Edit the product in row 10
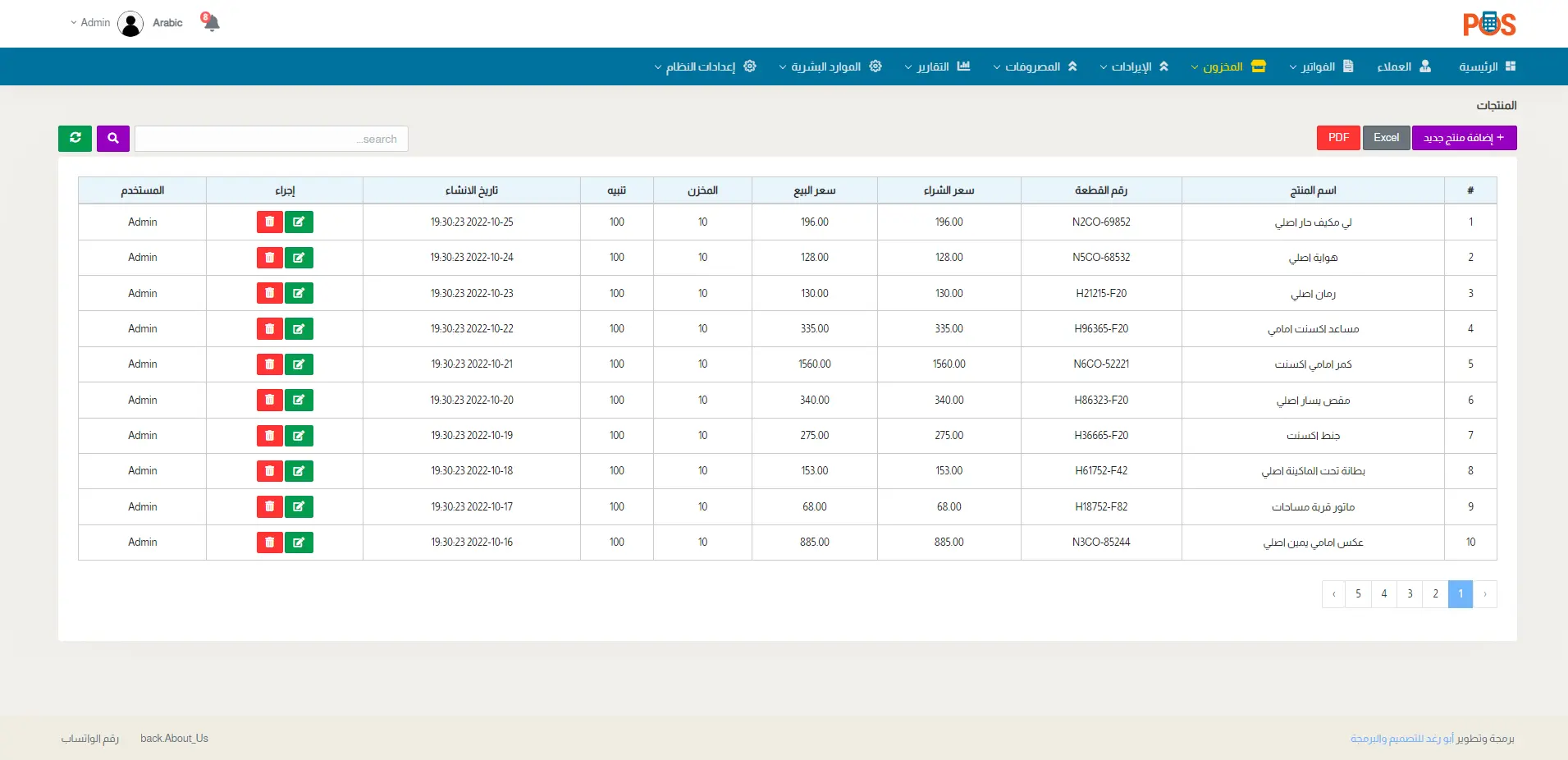This screenshot has width=1568, height=760. (299, 543)
